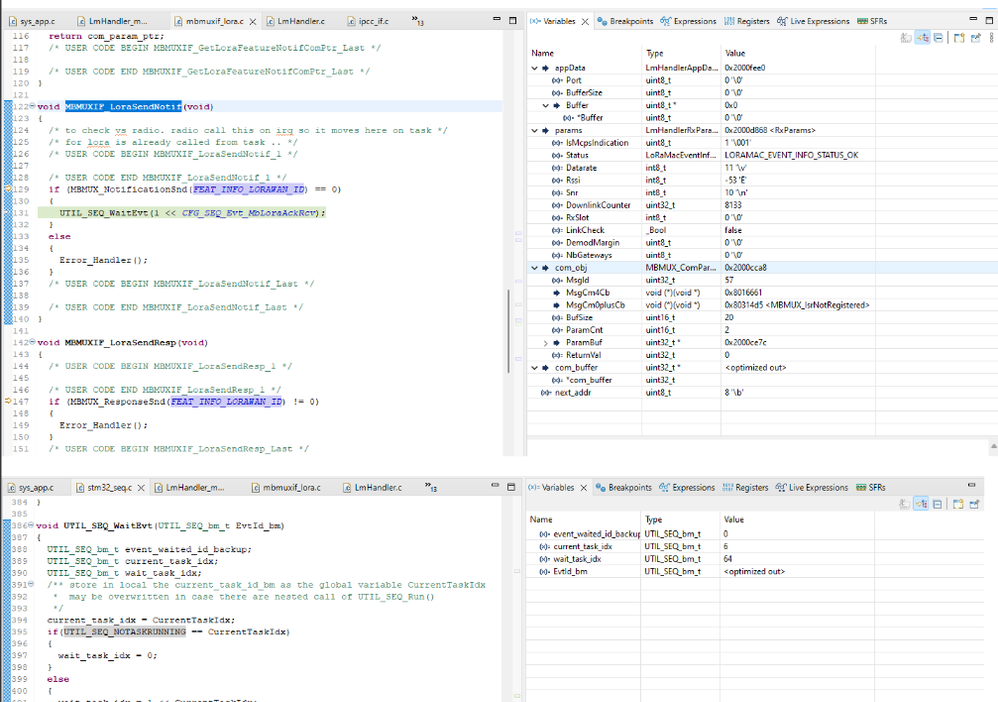Expand the ParamBuf pointer variable
The image size is (998, 702).
(x=546, y=342)
